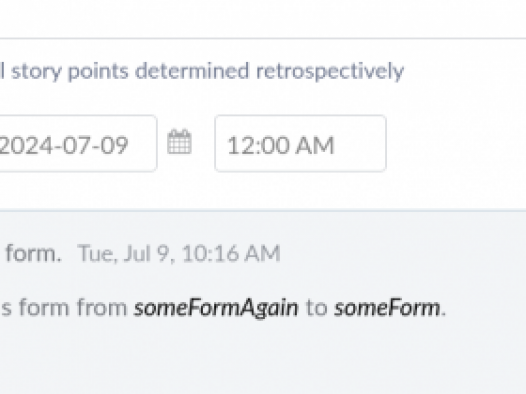Click the word 'determined' in the title
Image resolution: width=526 pixels, height=394 pixels.
click(x=192, y=71)
